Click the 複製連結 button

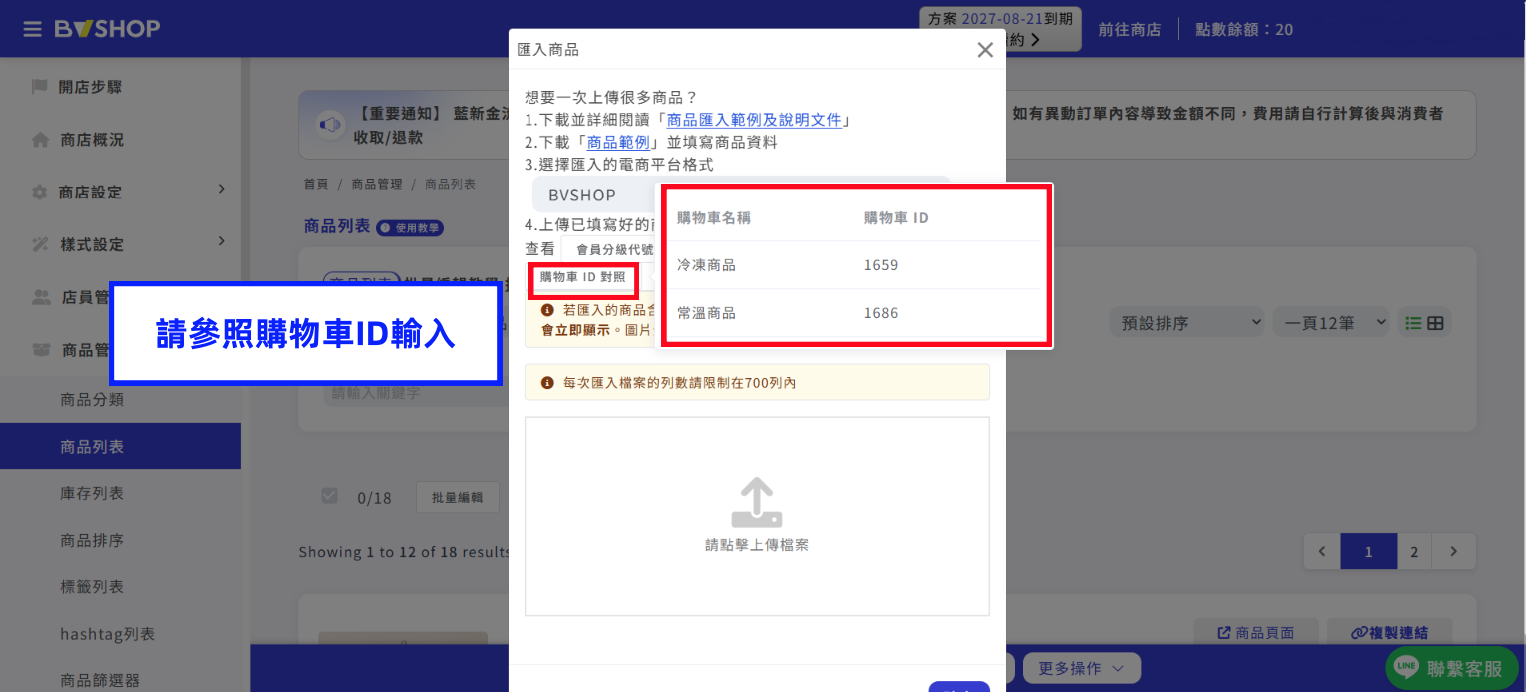(1389, 633)
